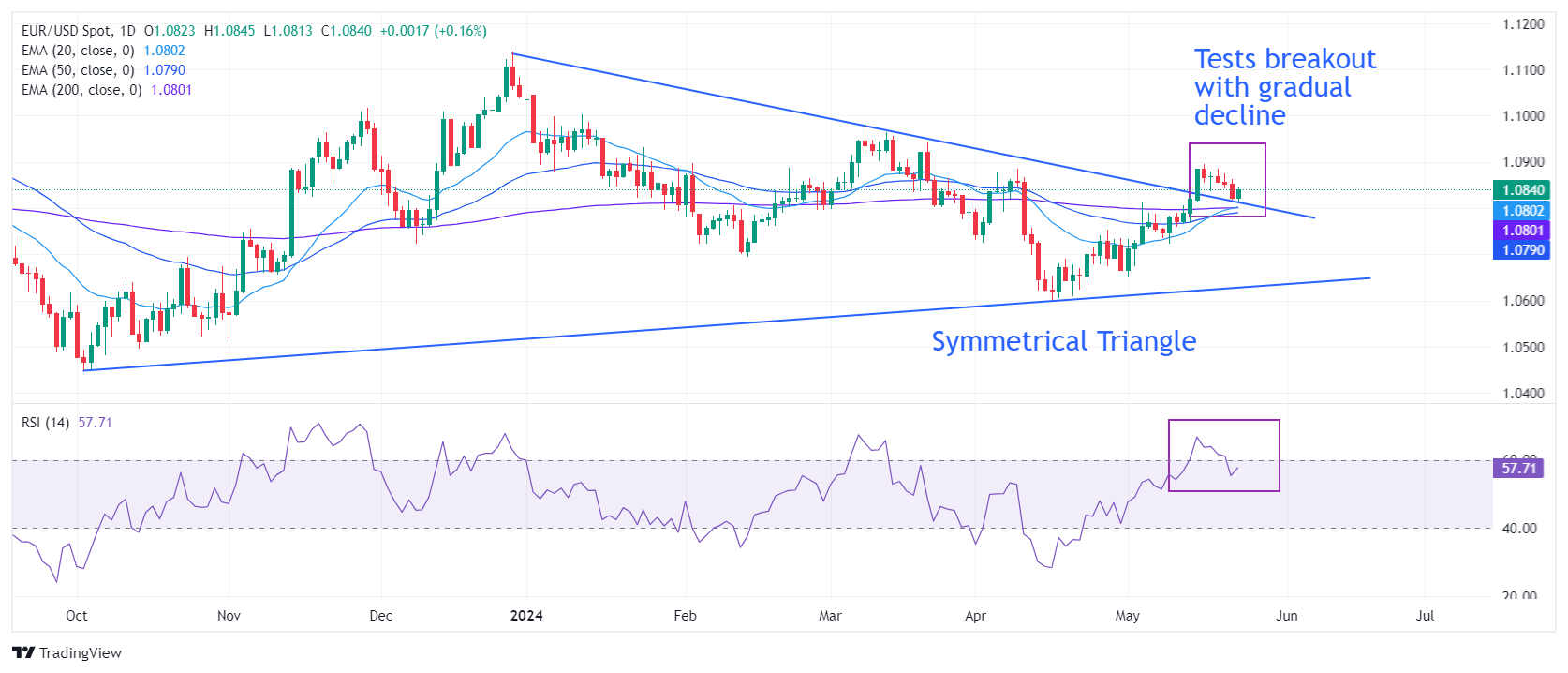Viewport: 1568px width, 673px height.
Task: Click the blue 1.0802 EMA price tag
Action: point(1522,211)
